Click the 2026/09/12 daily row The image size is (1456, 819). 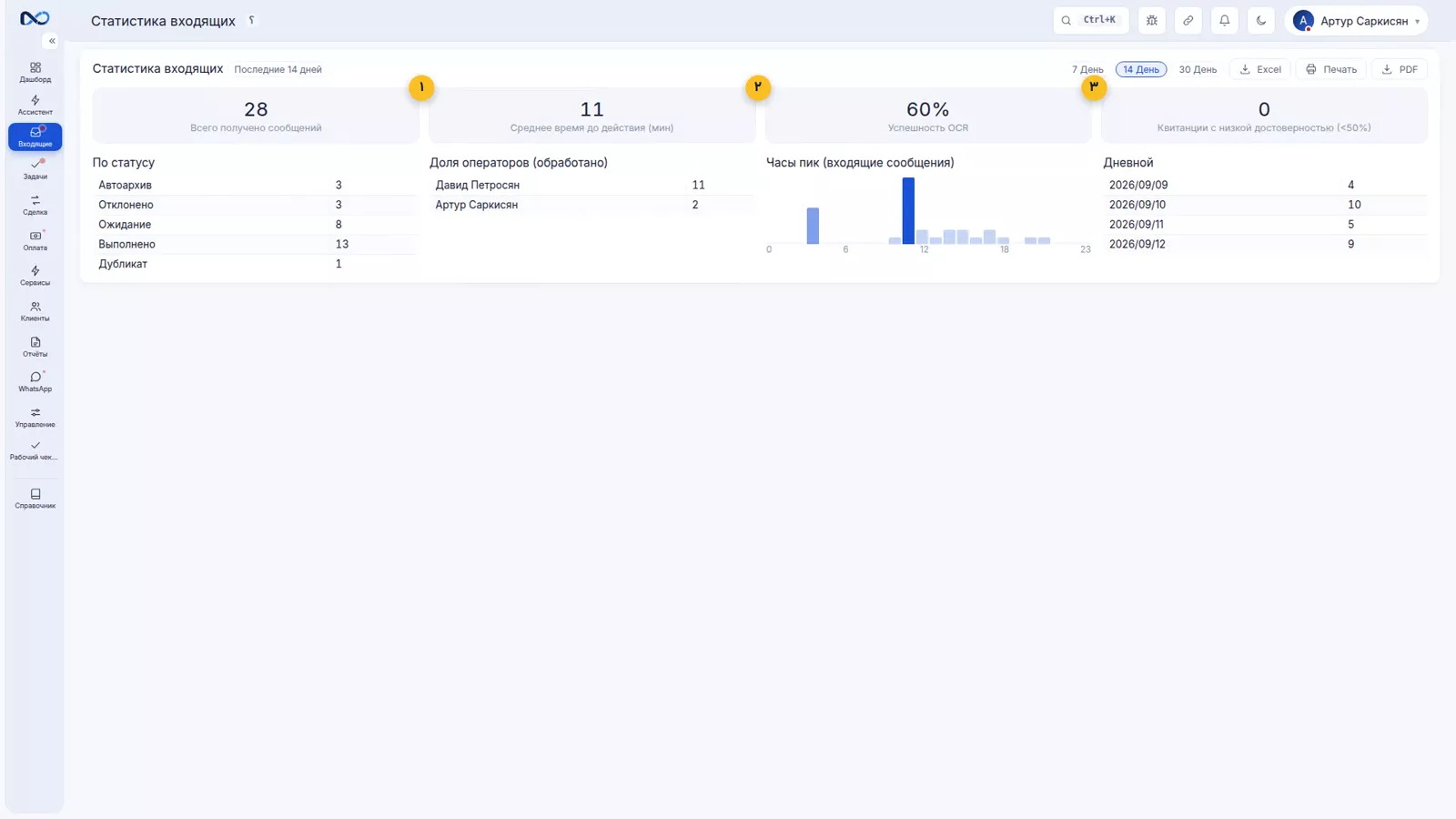pyautogui.click(x=1265, y=244)
